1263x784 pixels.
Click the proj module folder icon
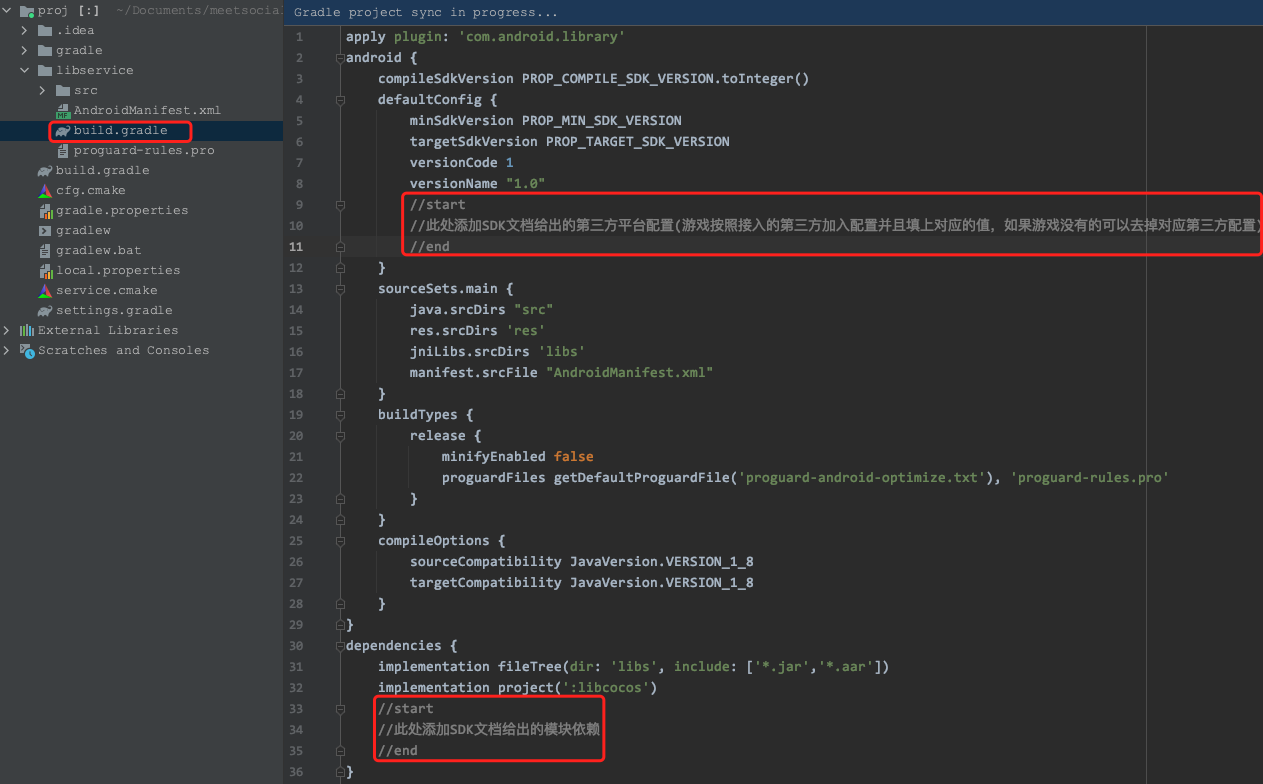(27, 10)
